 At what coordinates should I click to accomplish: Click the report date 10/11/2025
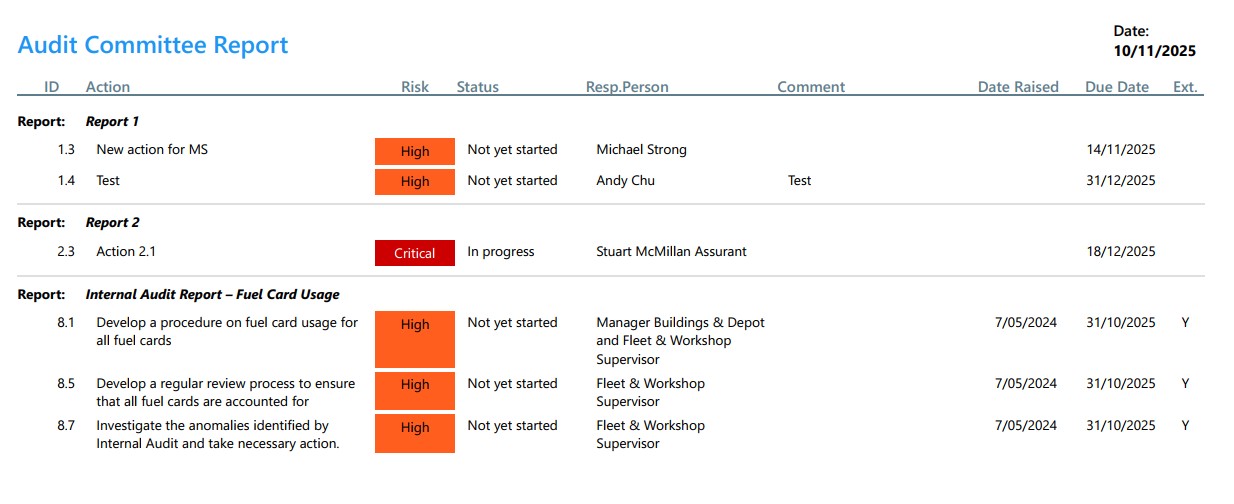pyautogui.click(x=1154, y=51)
